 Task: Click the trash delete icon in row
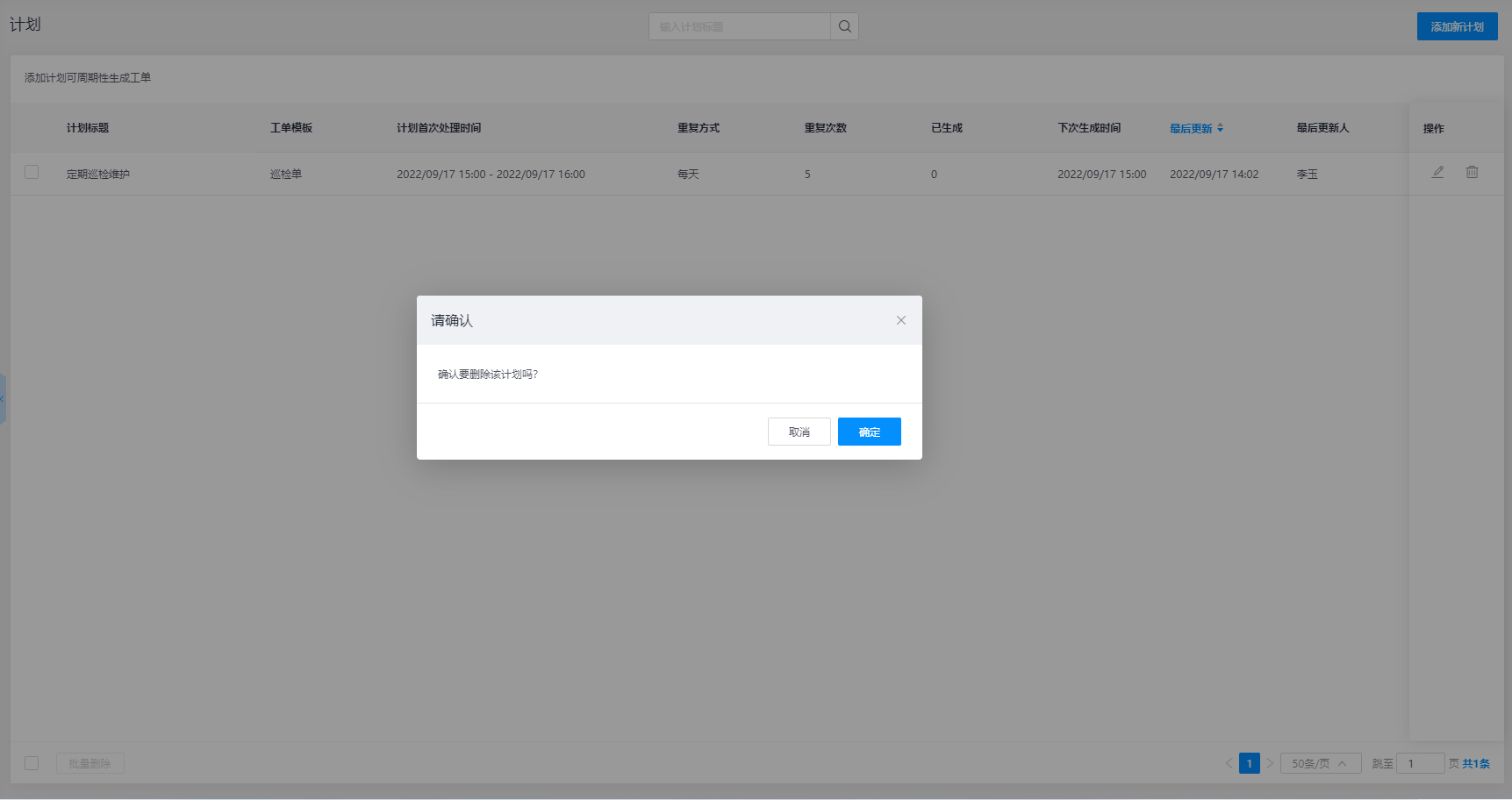(x=1472, y=173)
